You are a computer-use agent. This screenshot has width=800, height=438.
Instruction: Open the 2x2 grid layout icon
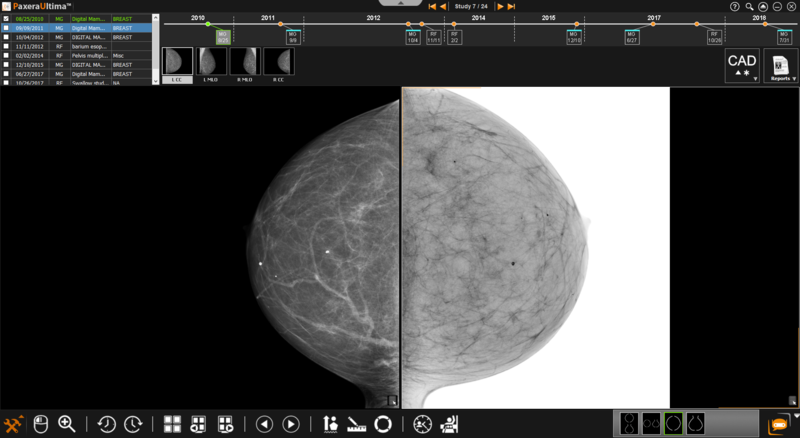point(172,424)
